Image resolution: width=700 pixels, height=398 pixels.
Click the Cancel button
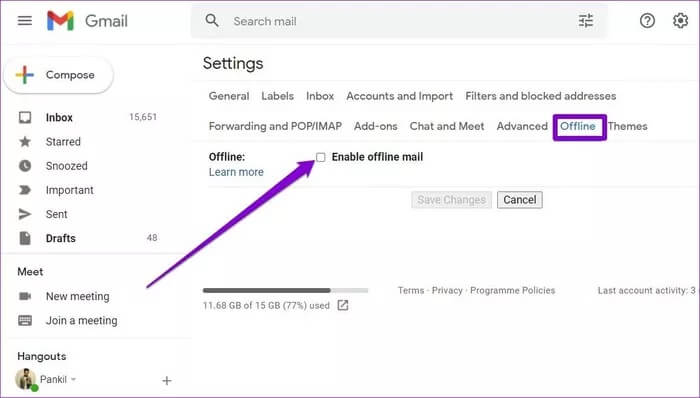(x=520, y=200)
